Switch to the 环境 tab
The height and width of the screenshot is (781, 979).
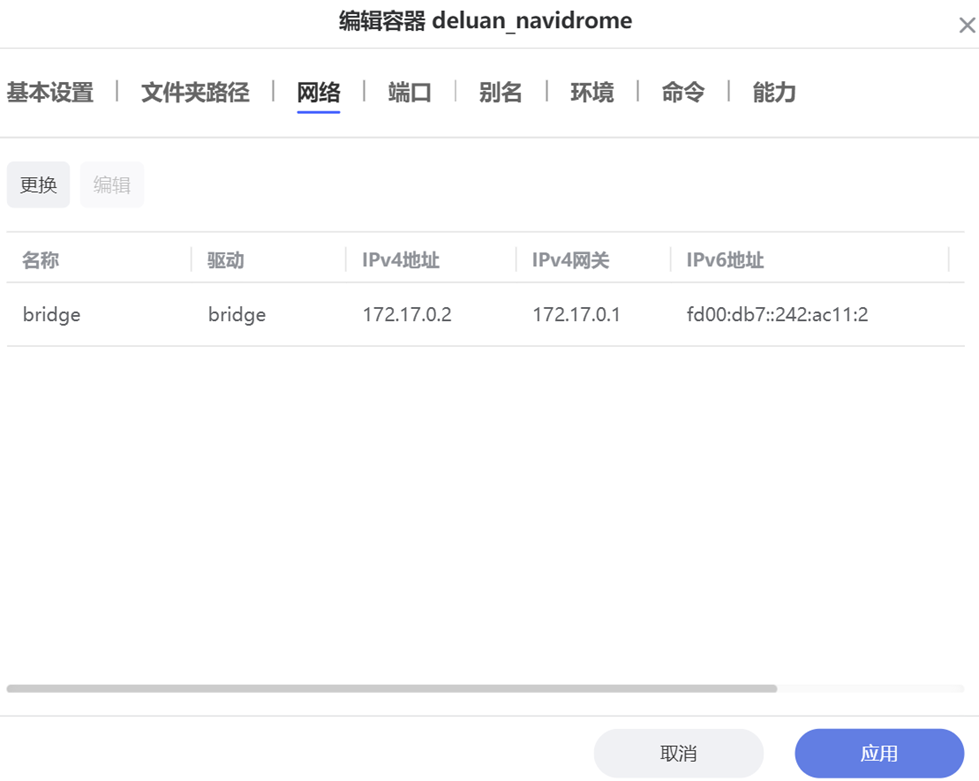click(592, 93)
